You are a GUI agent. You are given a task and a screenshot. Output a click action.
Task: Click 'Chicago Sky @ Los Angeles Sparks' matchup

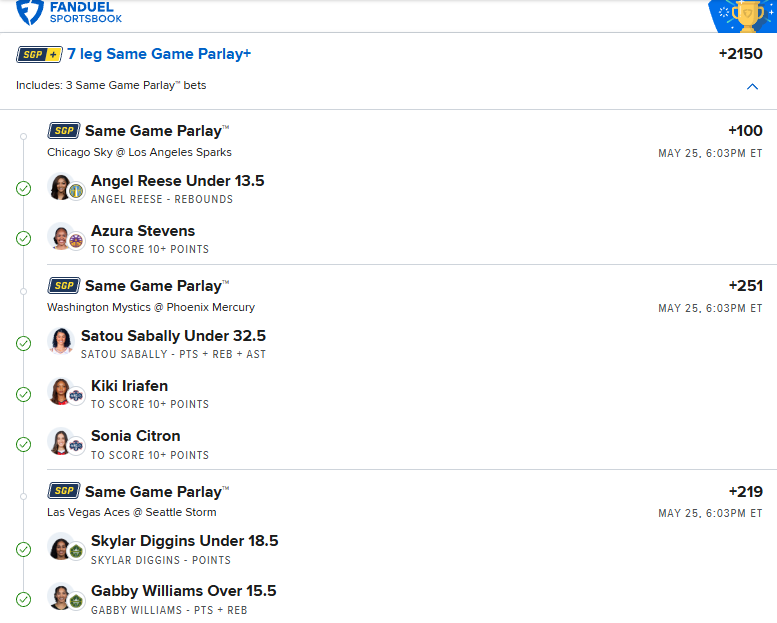click(x=139, y=152)
